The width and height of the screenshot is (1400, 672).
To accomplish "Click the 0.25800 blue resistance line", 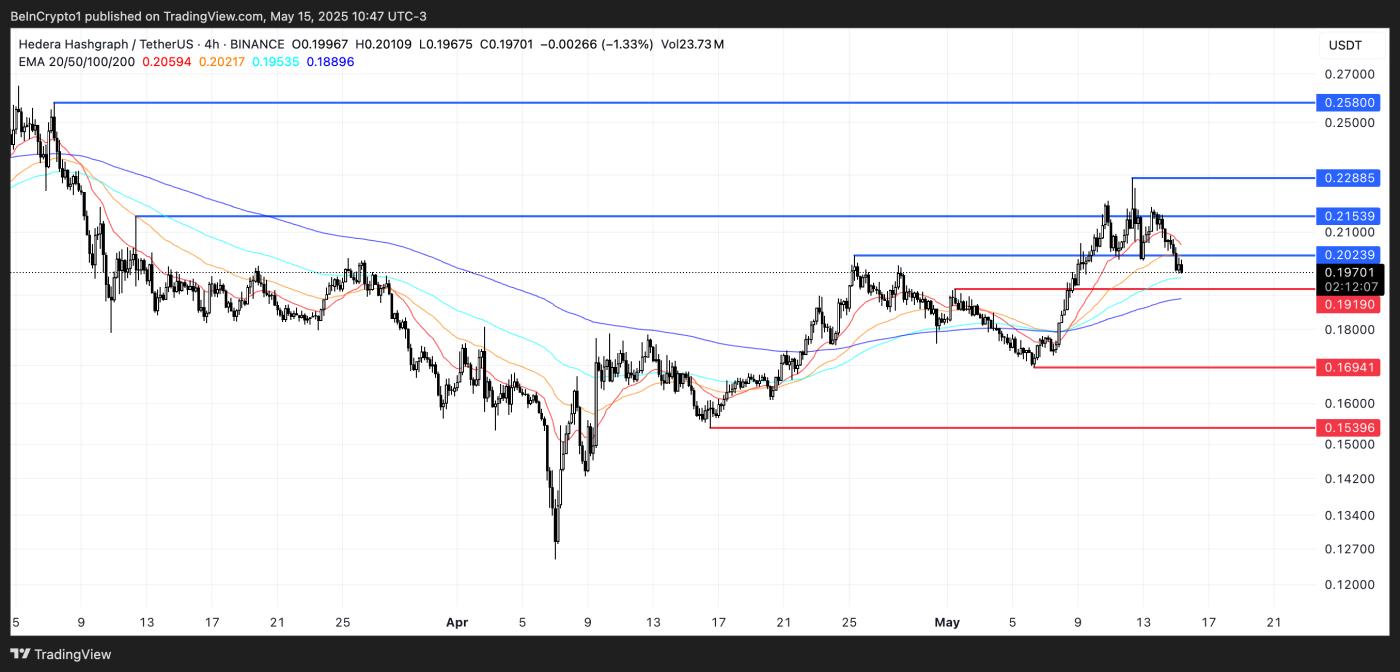I will 685,102.
